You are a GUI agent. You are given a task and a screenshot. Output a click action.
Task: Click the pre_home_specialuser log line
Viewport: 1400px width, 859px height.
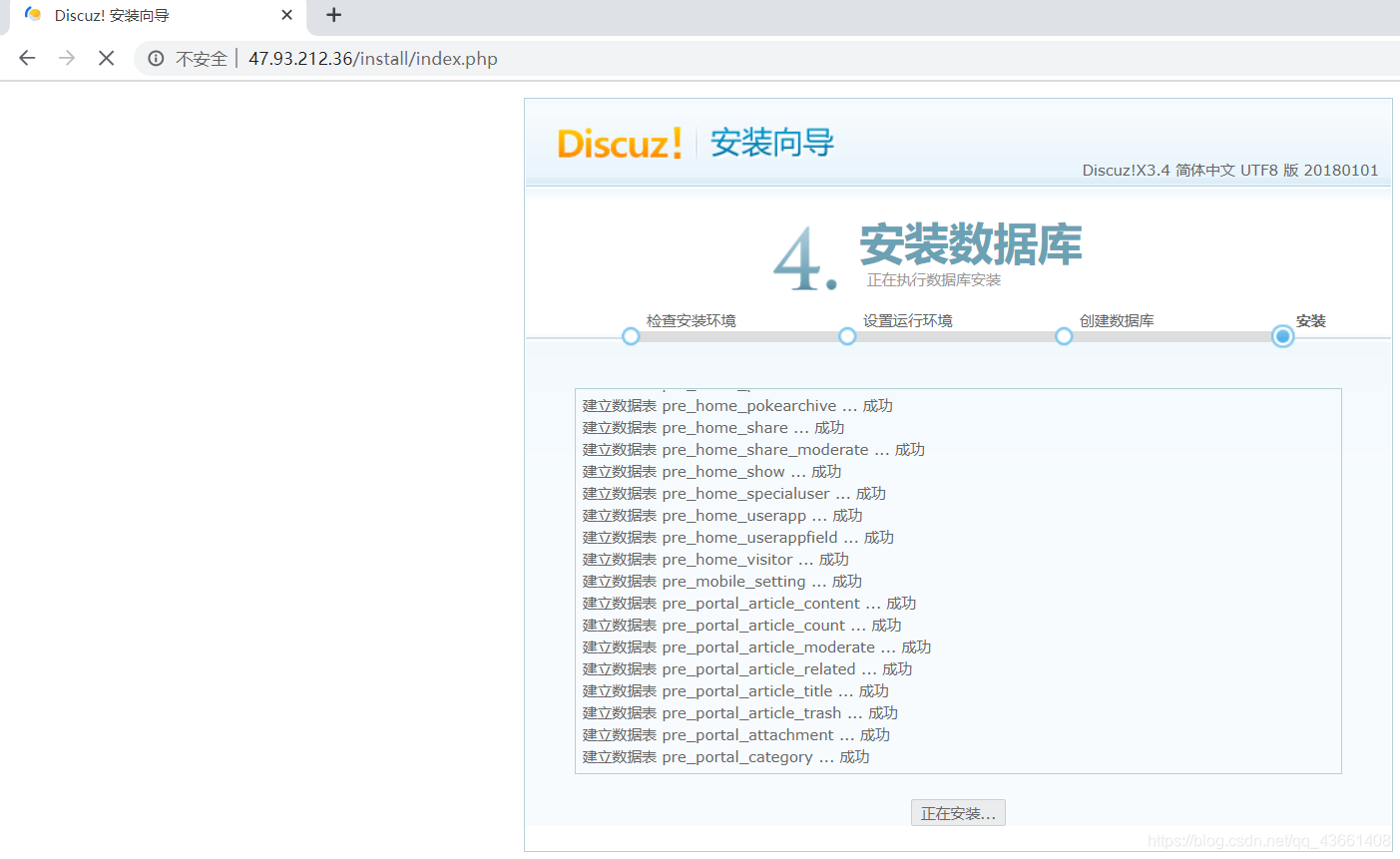[x=734, y=494]
